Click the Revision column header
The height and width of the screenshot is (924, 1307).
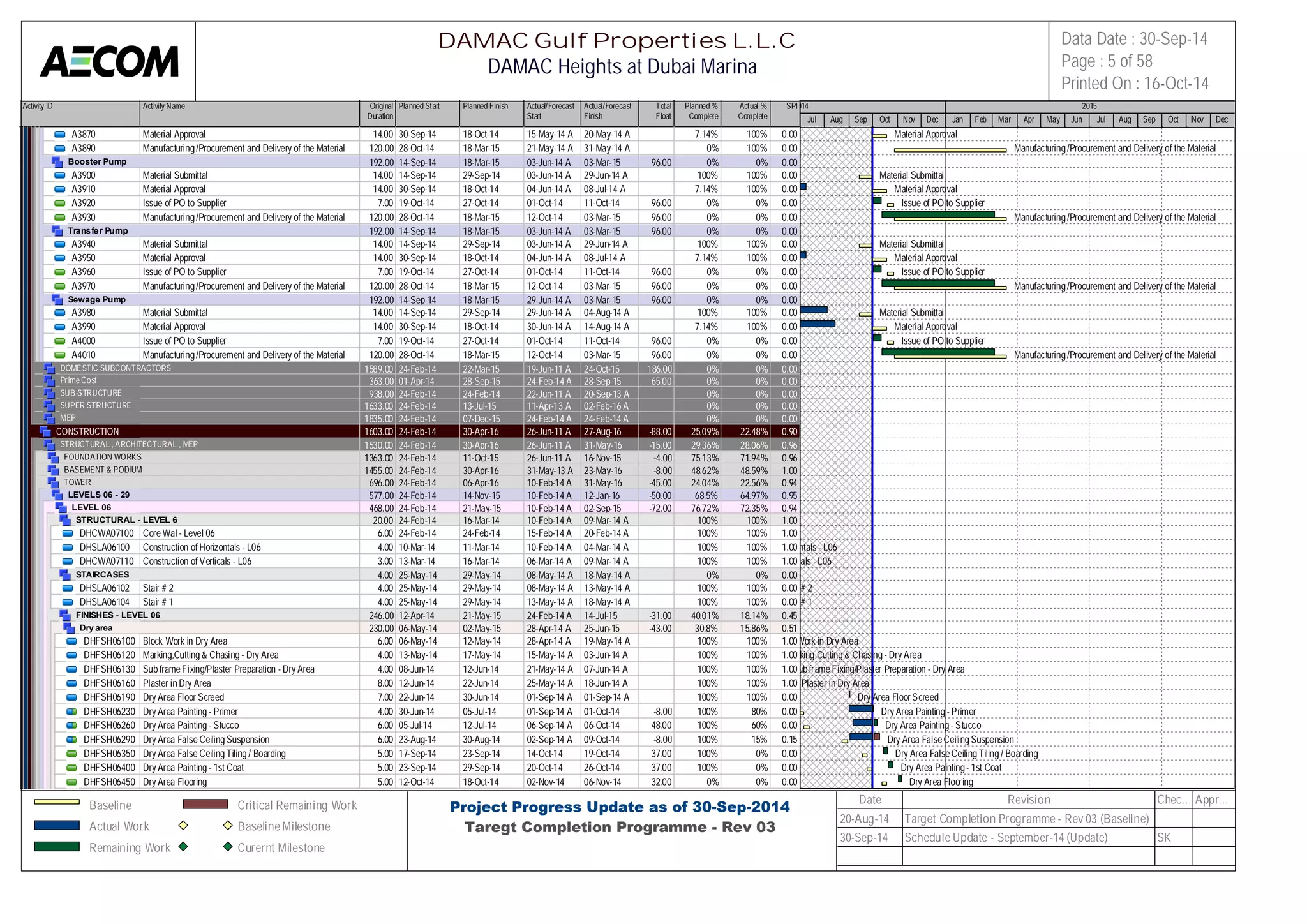(x=1029, y=800)
